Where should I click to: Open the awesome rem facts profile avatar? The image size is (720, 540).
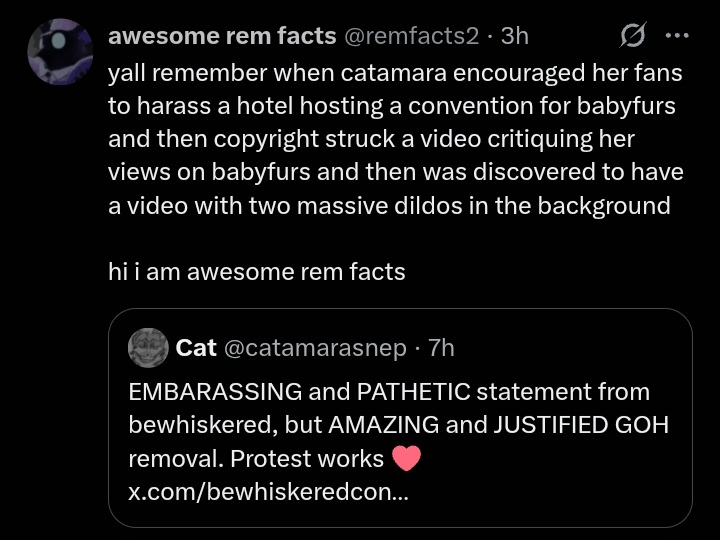pyautogui.click(x=60, y=54)
